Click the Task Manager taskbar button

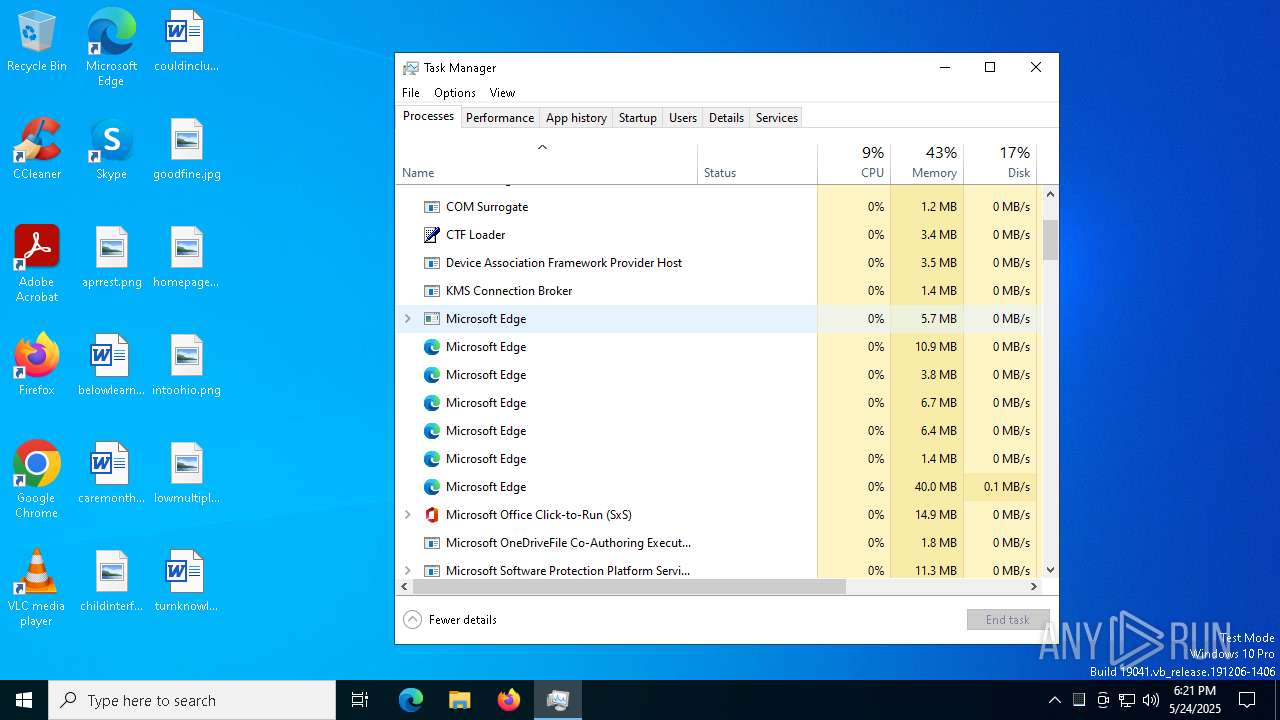pyautogui.click(x=558, y=700)
